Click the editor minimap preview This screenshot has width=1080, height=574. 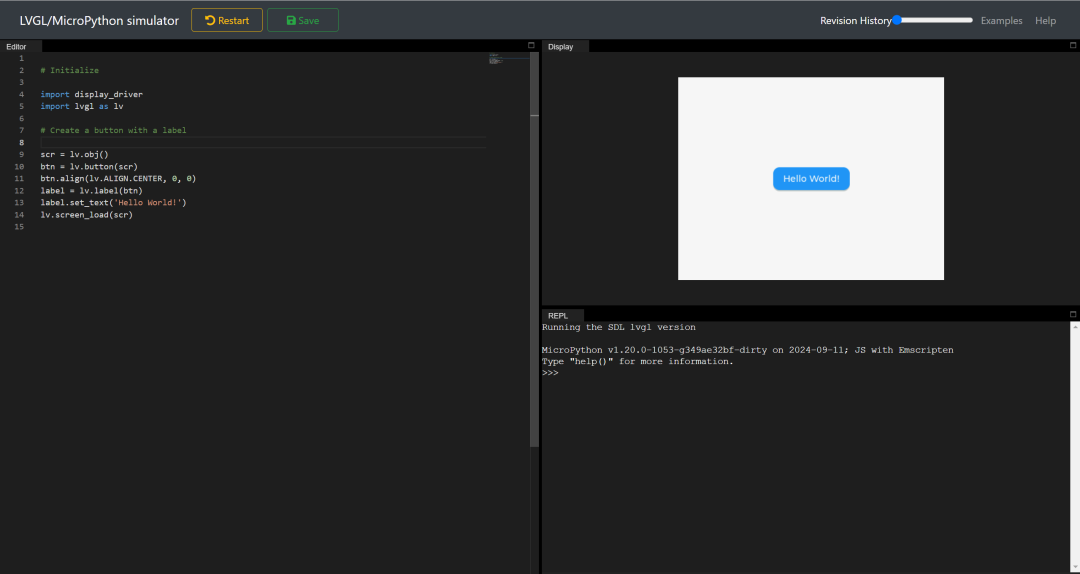[507, 60]
